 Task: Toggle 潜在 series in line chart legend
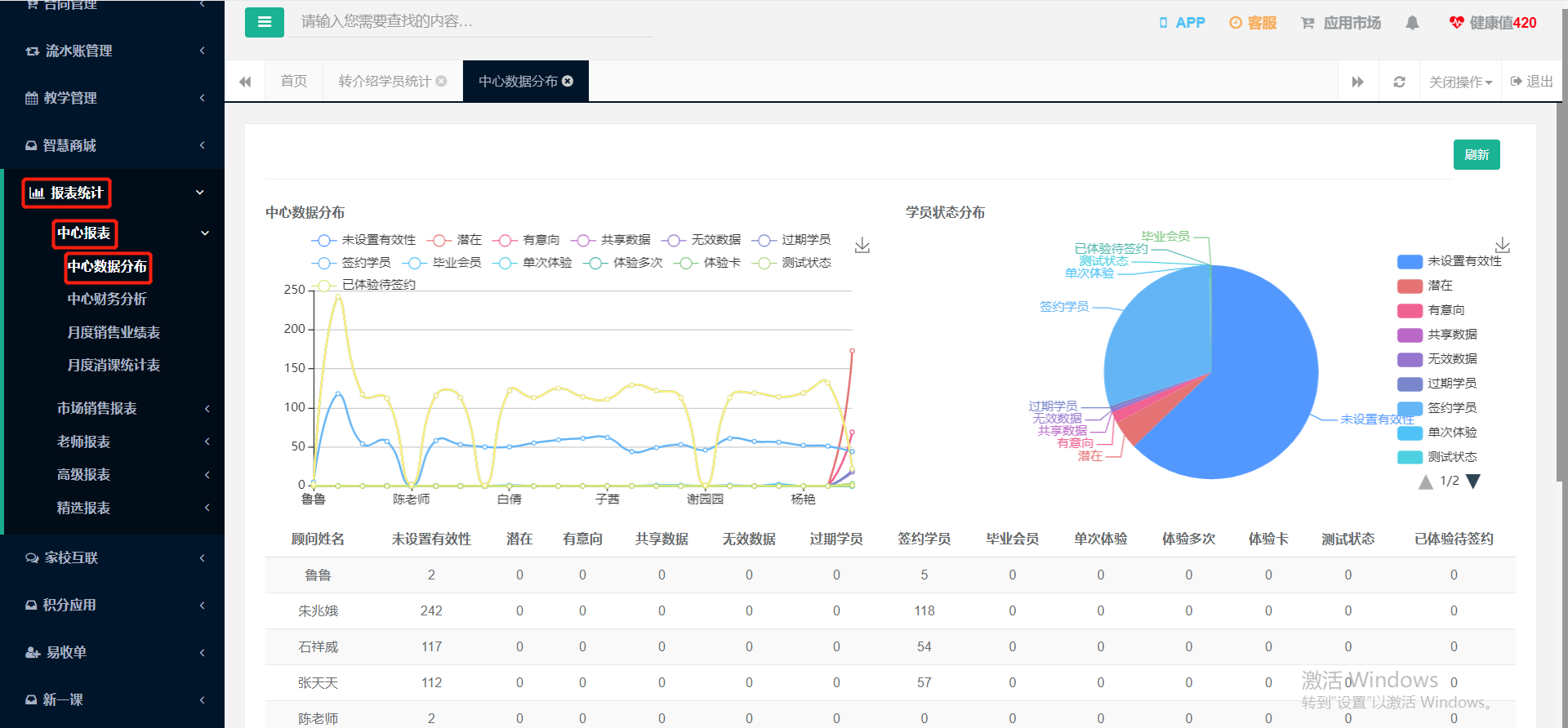coord(455,240)
